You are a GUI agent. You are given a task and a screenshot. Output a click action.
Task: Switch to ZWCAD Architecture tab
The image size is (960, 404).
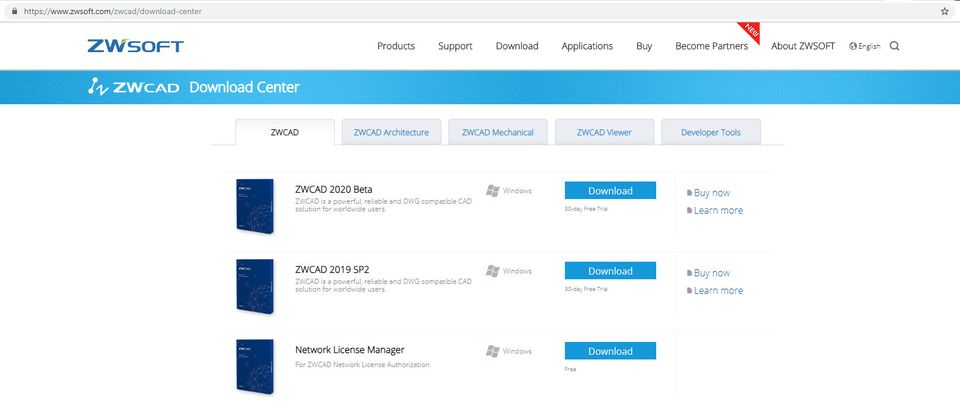(391, 132)
